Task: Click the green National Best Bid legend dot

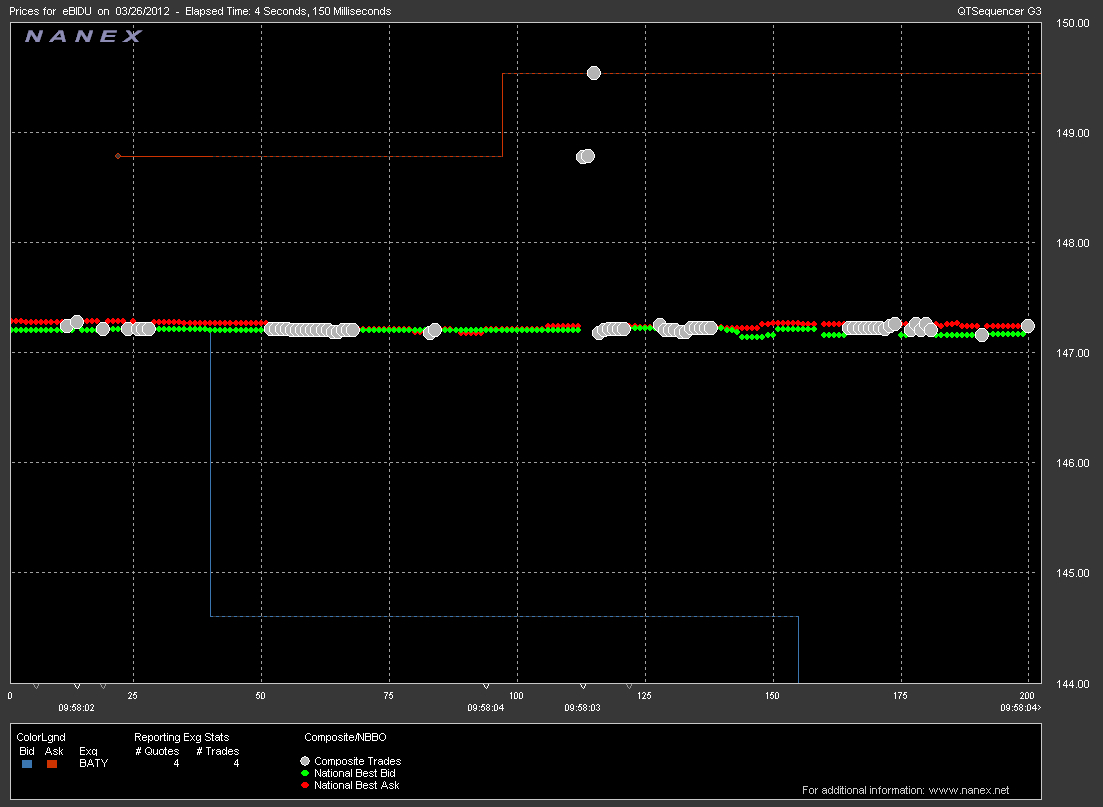Action: [x=305, y=774]
